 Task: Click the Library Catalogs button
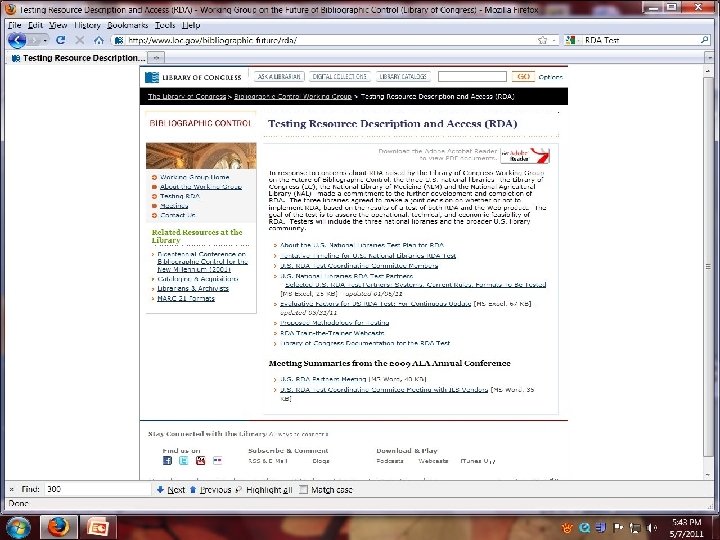[x=403, y=77]
